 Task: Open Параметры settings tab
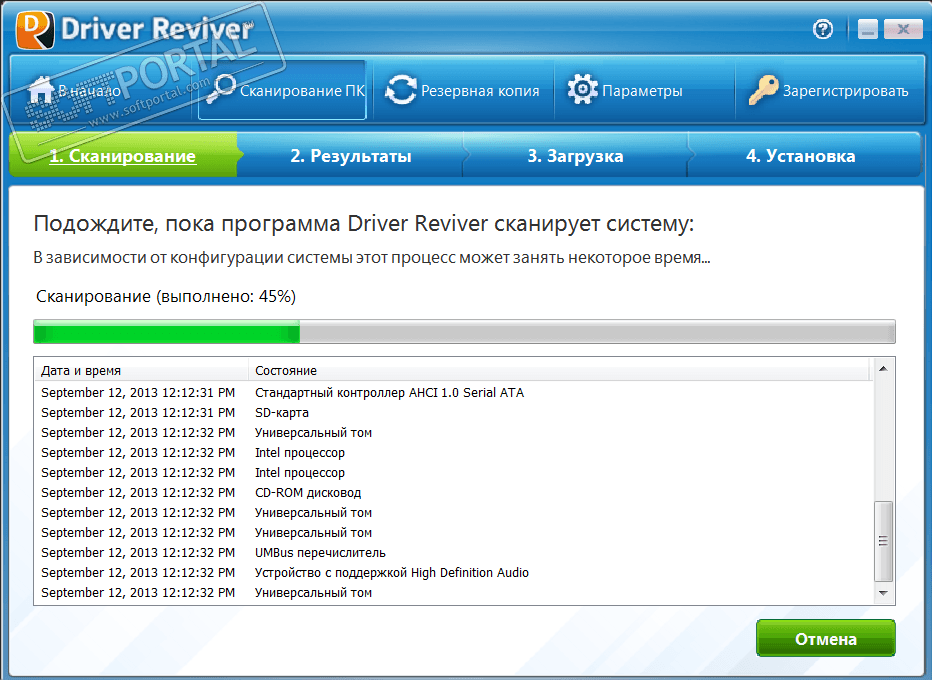point(644,90)
